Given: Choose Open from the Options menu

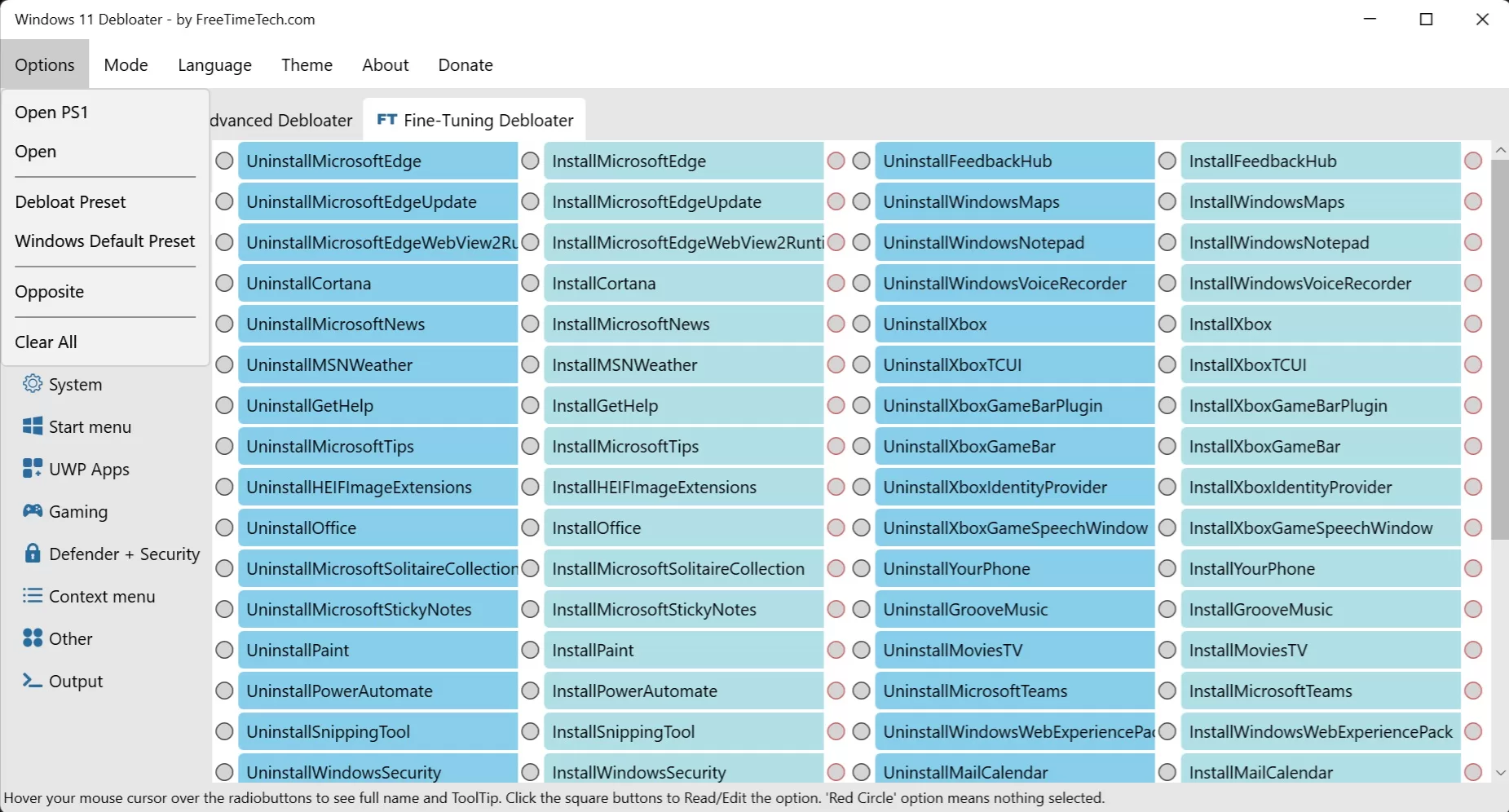Looking at the screenshot, I should pyautogui.click(x=105, y=151).
